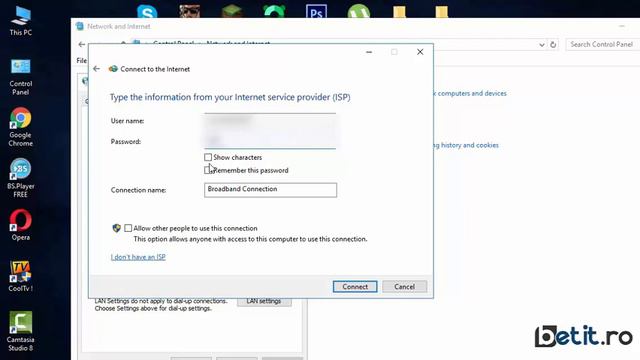Image resolution: width=640 pixels, height=360 pixels.
Task: Open the File menu in Control Panel window
Action: tap(82, 60)
